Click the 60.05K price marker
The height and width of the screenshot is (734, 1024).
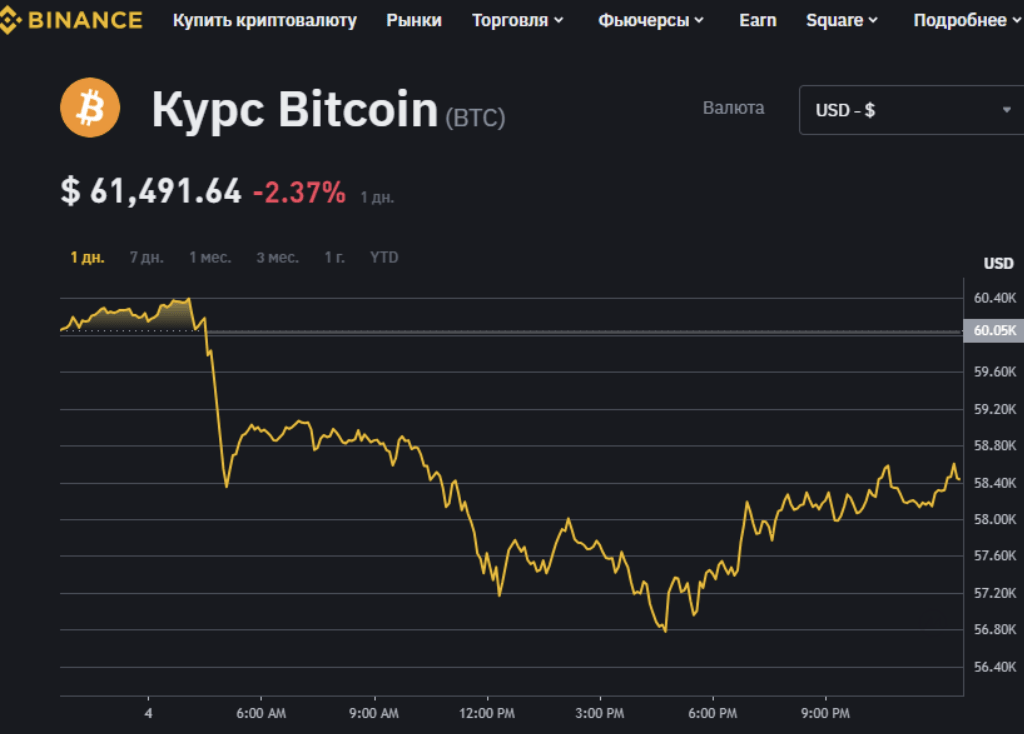(994, 330)
